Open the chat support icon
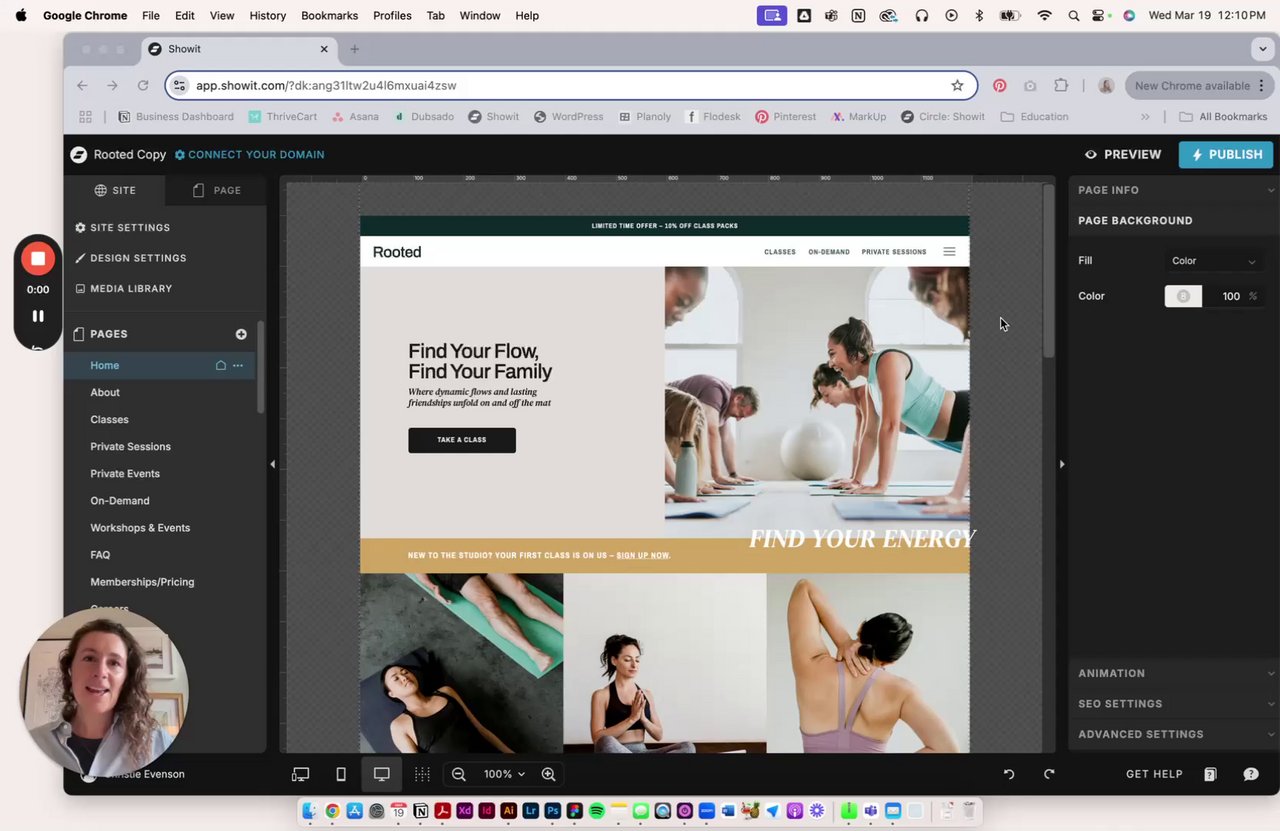Screen dimensions: 1280x831 pyautogui.click(x=1251, y=774)
